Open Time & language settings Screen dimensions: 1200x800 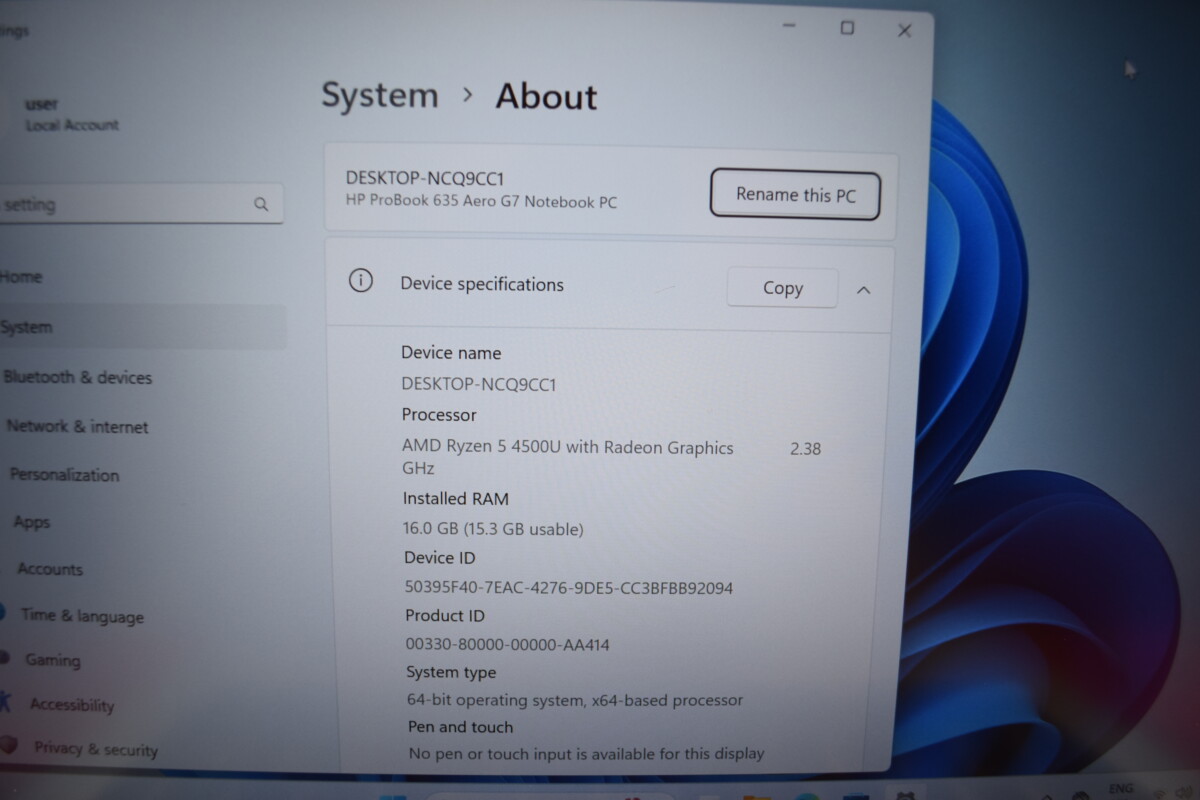click(x=82, y=616)
